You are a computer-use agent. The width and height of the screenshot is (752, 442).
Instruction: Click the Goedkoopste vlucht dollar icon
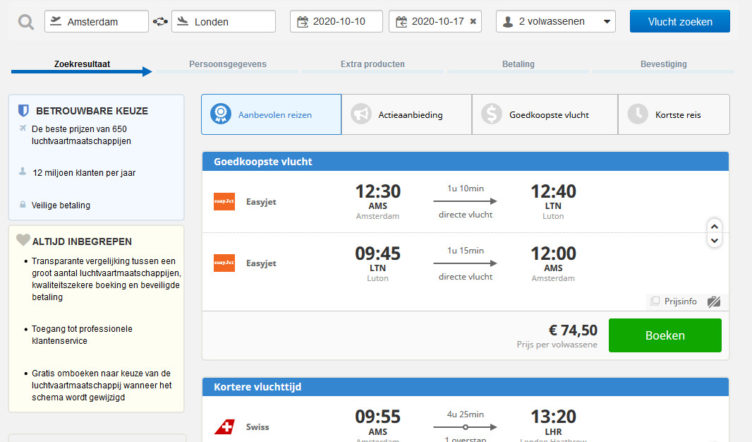click(x=491, y=115)
